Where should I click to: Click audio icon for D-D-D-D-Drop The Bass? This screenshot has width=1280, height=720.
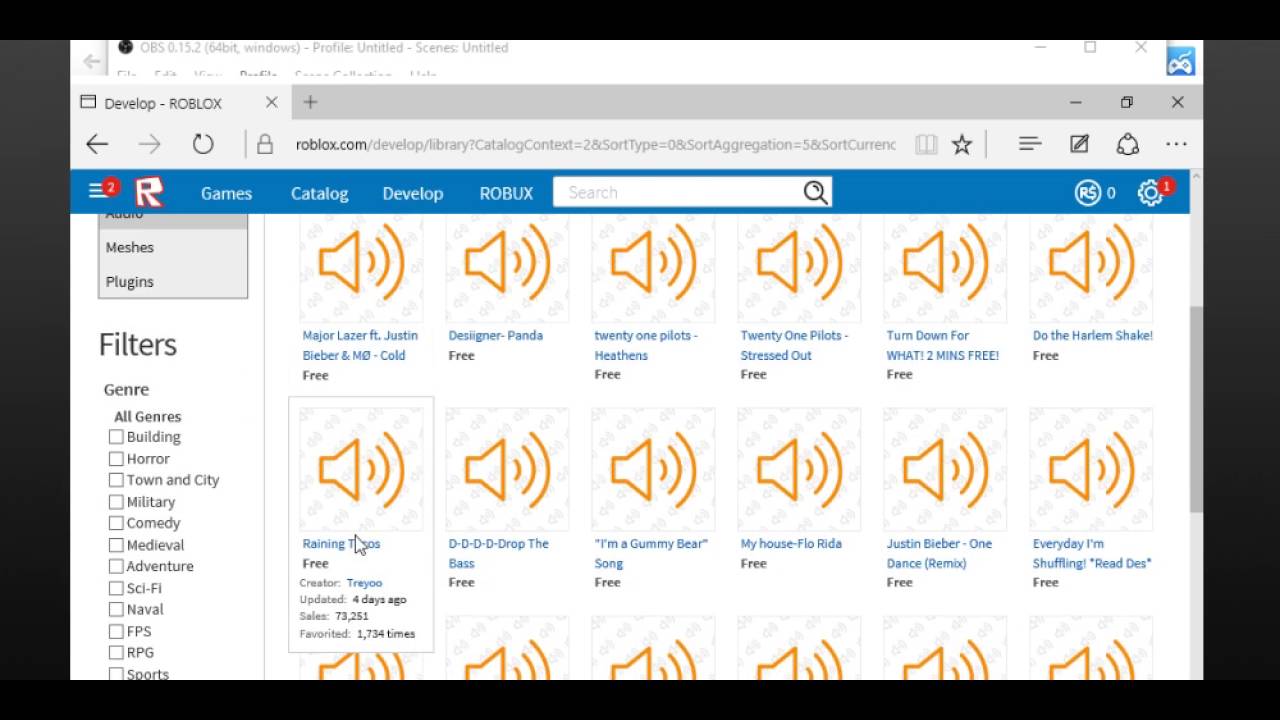pos(507,470)
